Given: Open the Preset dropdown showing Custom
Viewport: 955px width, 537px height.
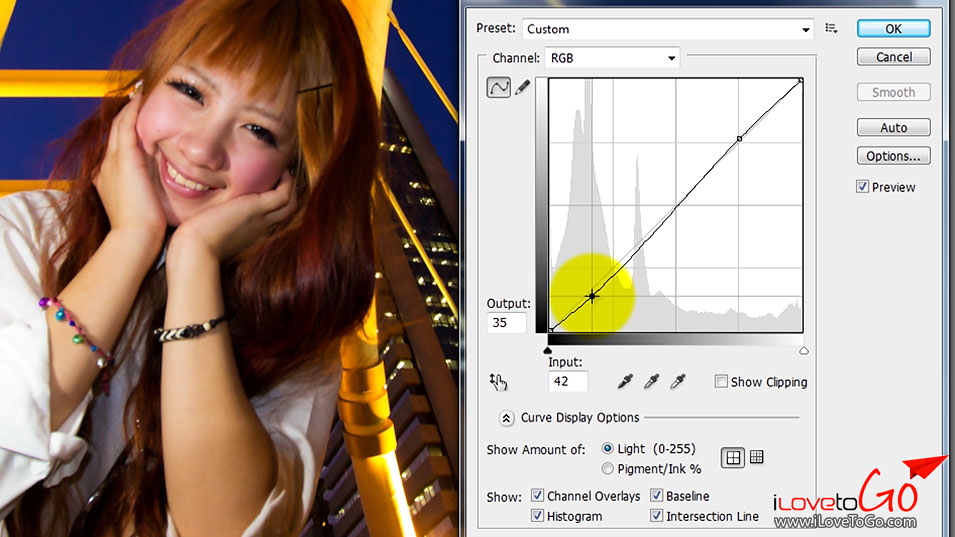Looking at the screenshot, I should [x=668, y=29].
